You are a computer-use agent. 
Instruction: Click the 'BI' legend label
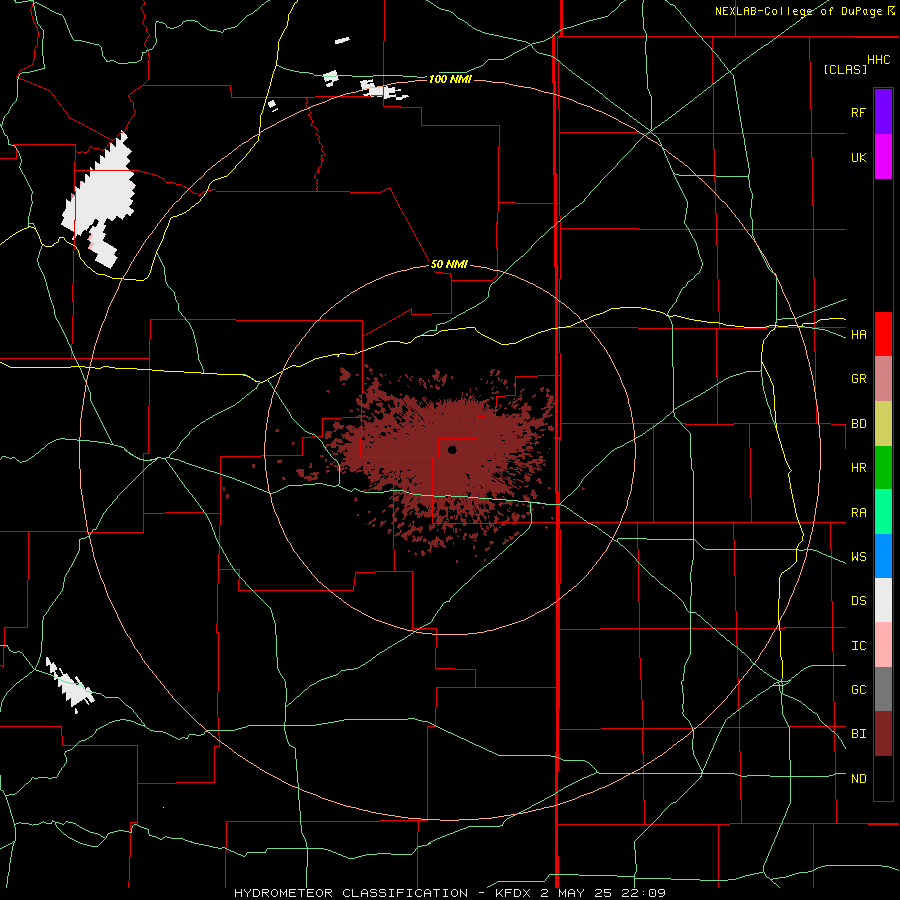858,734
